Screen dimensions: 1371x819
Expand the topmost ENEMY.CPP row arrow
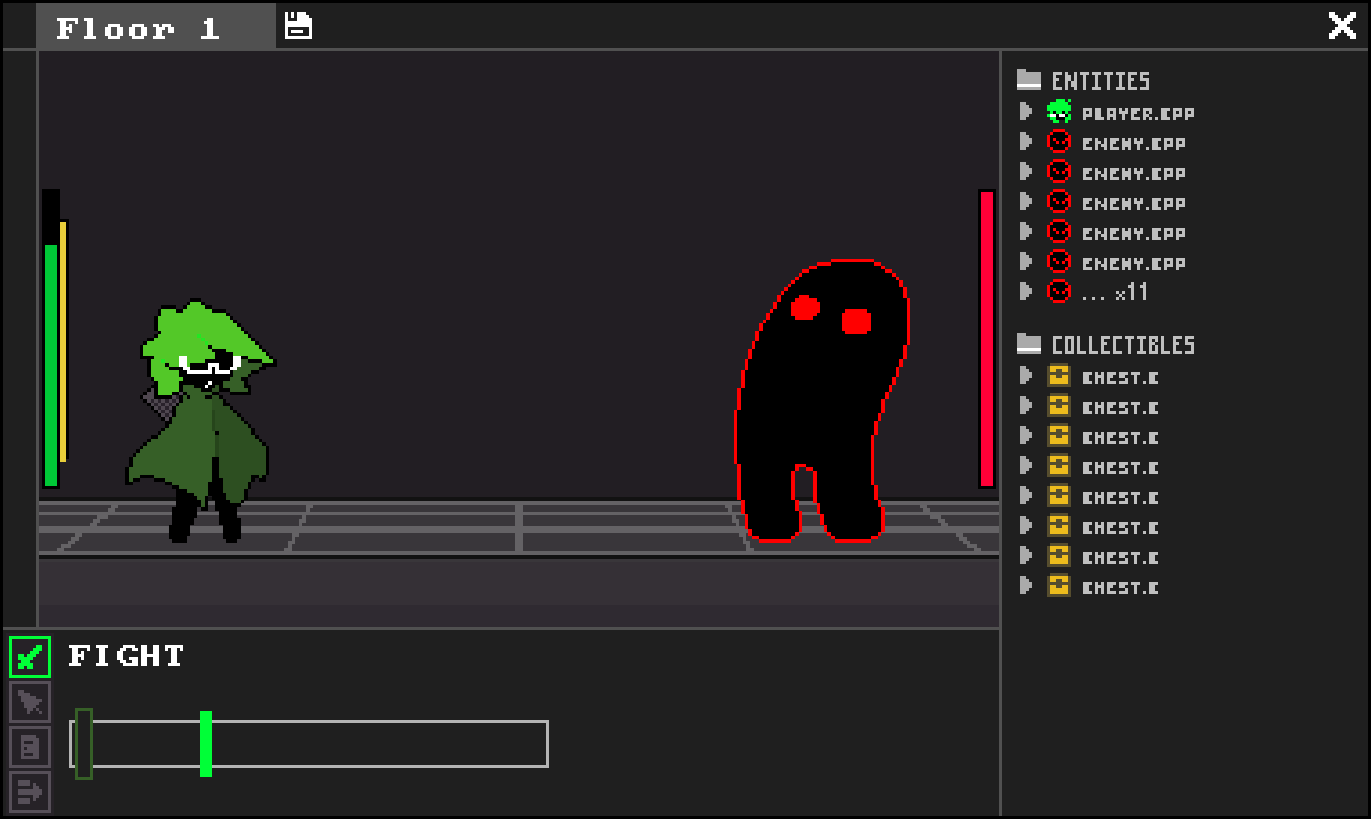(x=1025, y=141)
